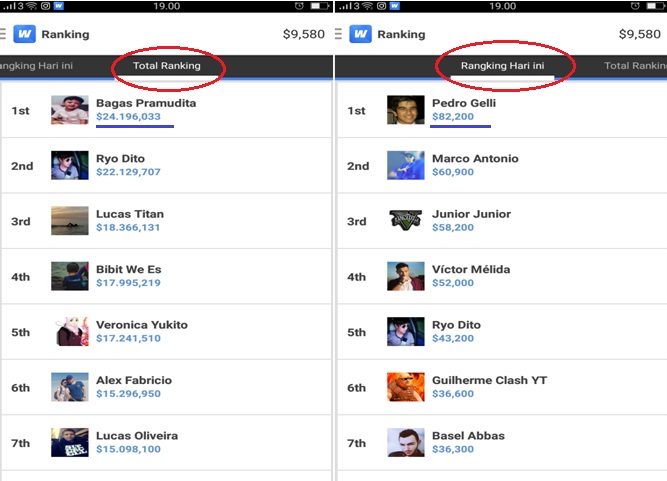Tap the battery icon in left status bar
Image resolution: width=667 pixels, height=481 pixels.
pos(320,6)
